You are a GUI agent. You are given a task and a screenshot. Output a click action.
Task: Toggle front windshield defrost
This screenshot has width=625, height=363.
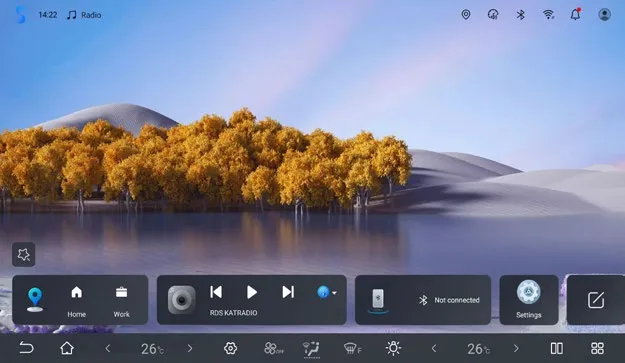coord(352,349)
